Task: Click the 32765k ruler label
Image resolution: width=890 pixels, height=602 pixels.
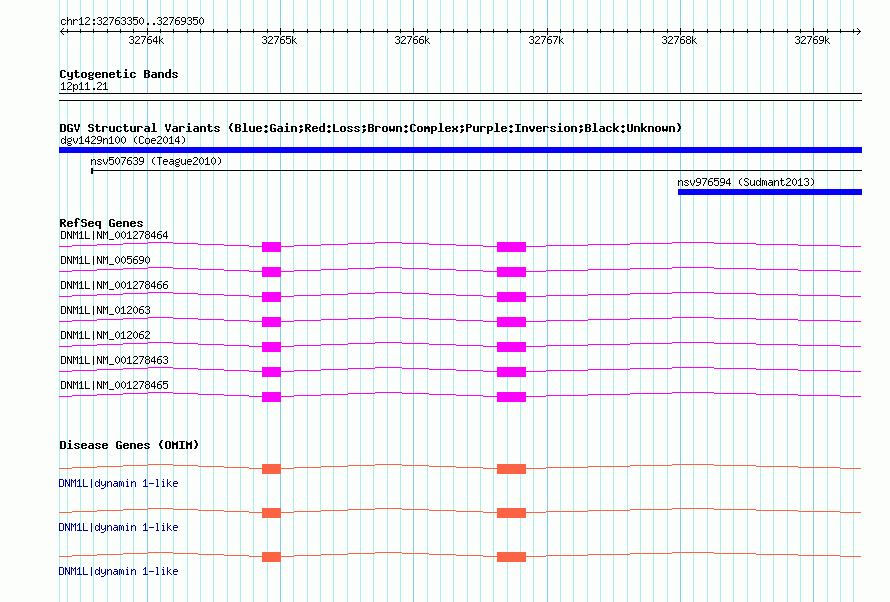Action: click(x=279, y=41)
